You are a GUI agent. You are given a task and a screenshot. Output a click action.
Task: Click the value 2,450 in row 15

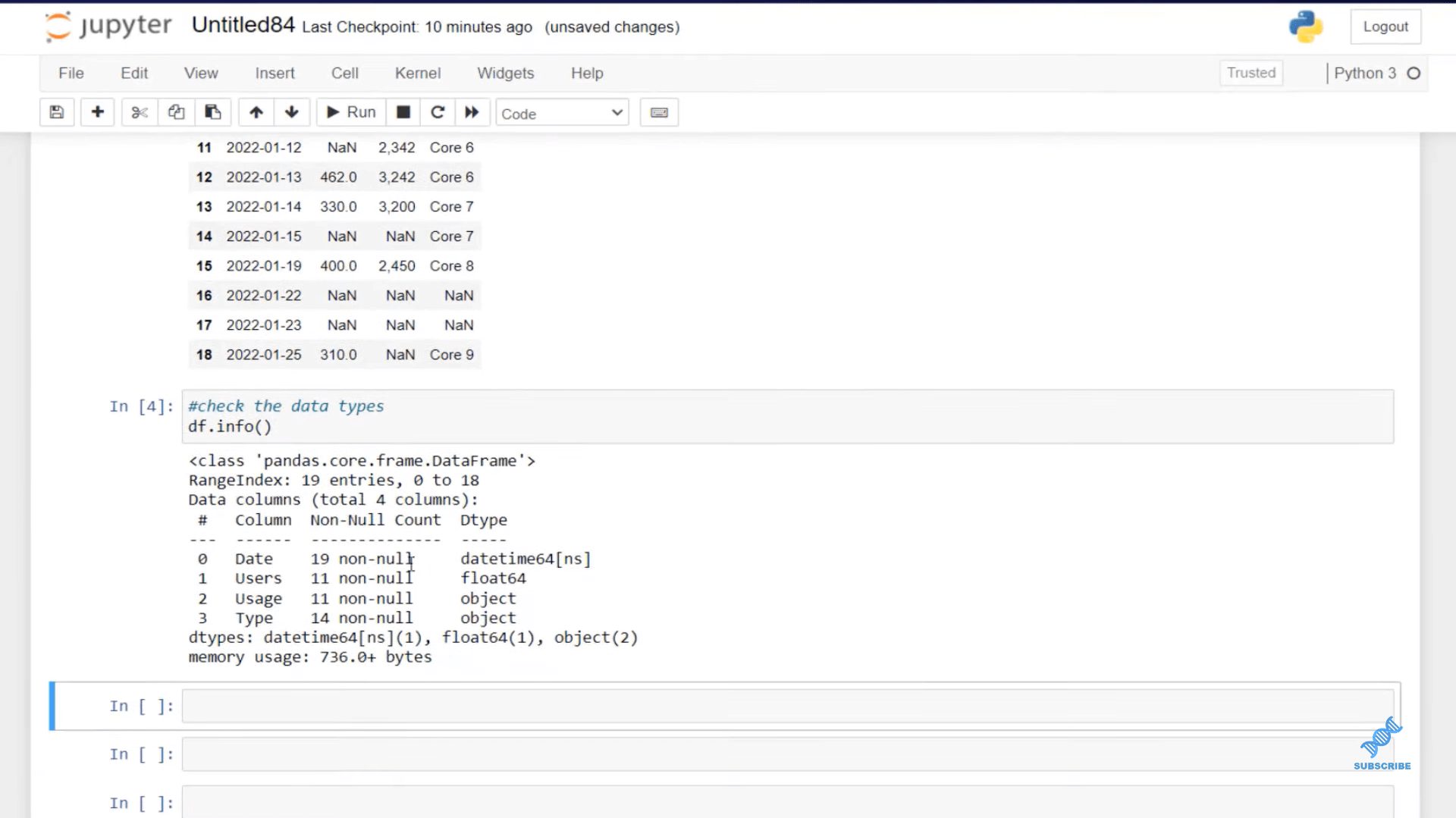coord(397,266)
